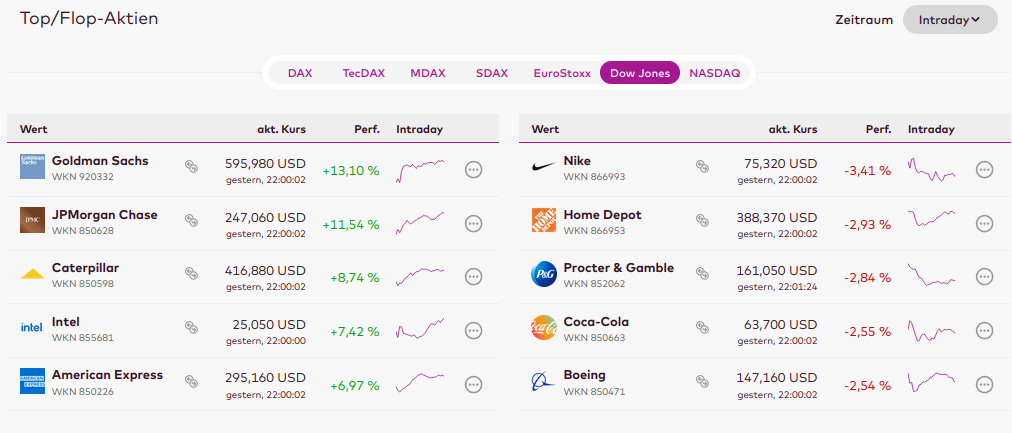Open more options for Goldman Sachs

pos(474,170)
